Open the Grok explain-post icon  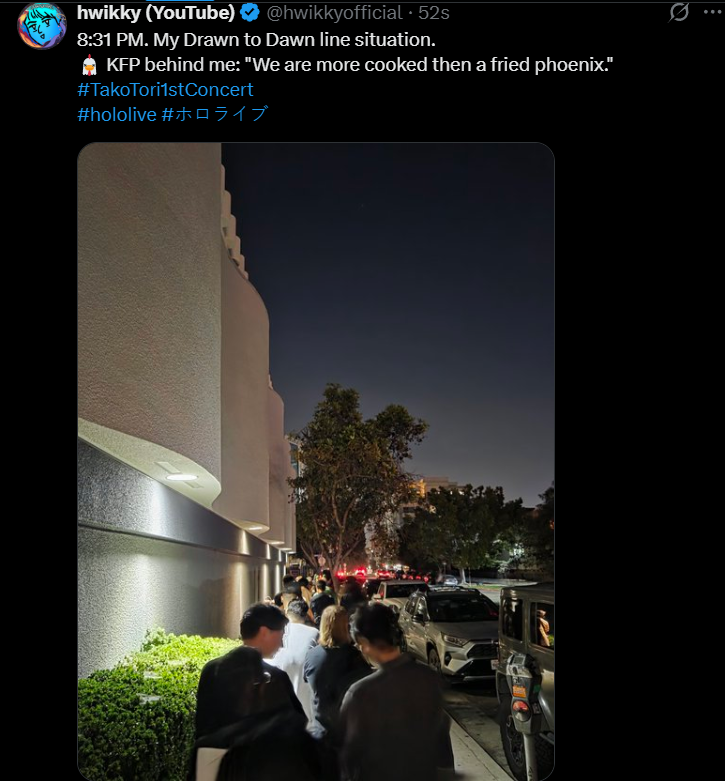[x=679, y=12]
